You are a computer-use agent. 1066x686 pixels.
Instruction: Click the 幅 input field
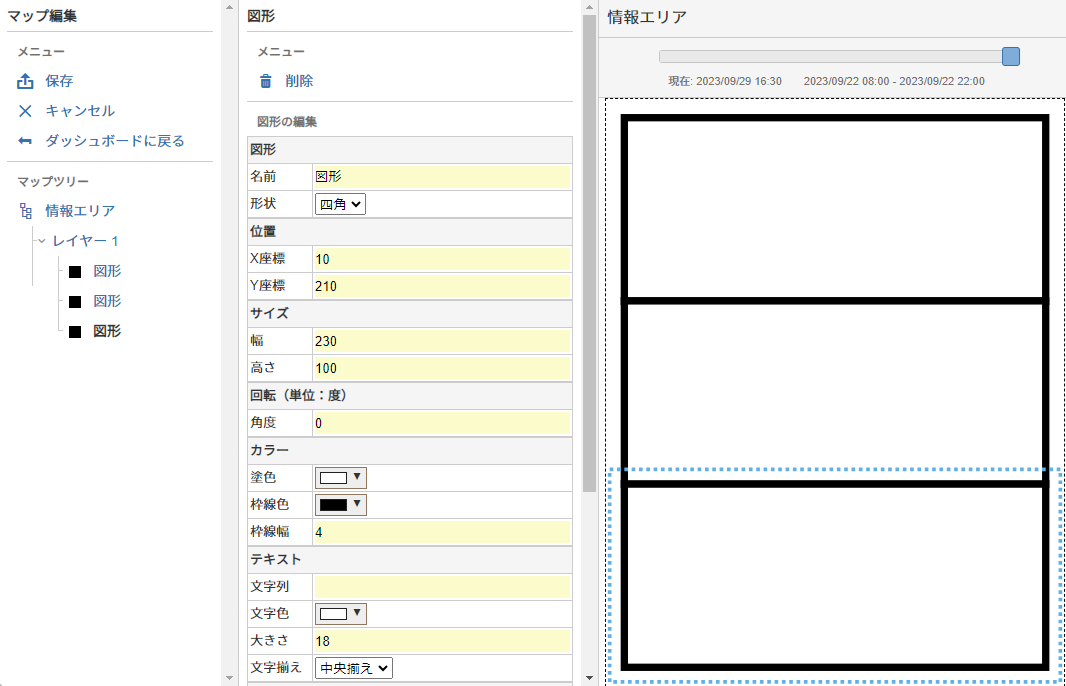[x=442, y=341]
